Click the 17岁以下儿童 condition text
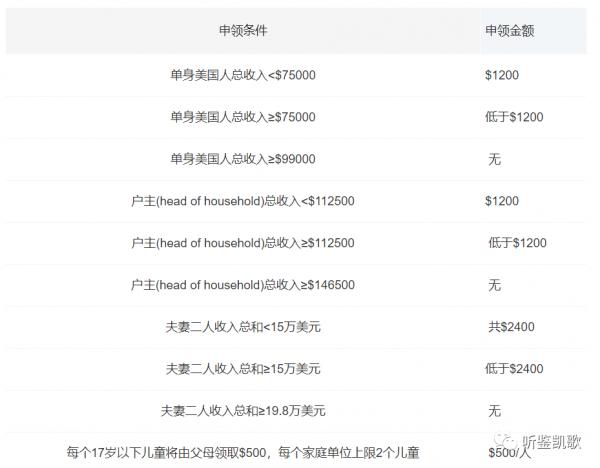Image resolution: width=600 pixels, height=468 pixels. 243,453
